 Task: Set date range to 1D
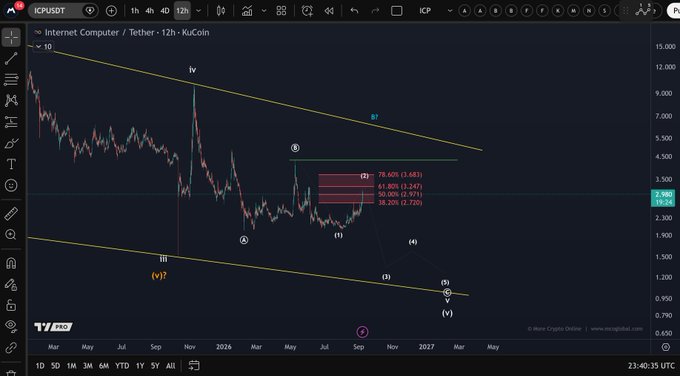tap(40, 366)
